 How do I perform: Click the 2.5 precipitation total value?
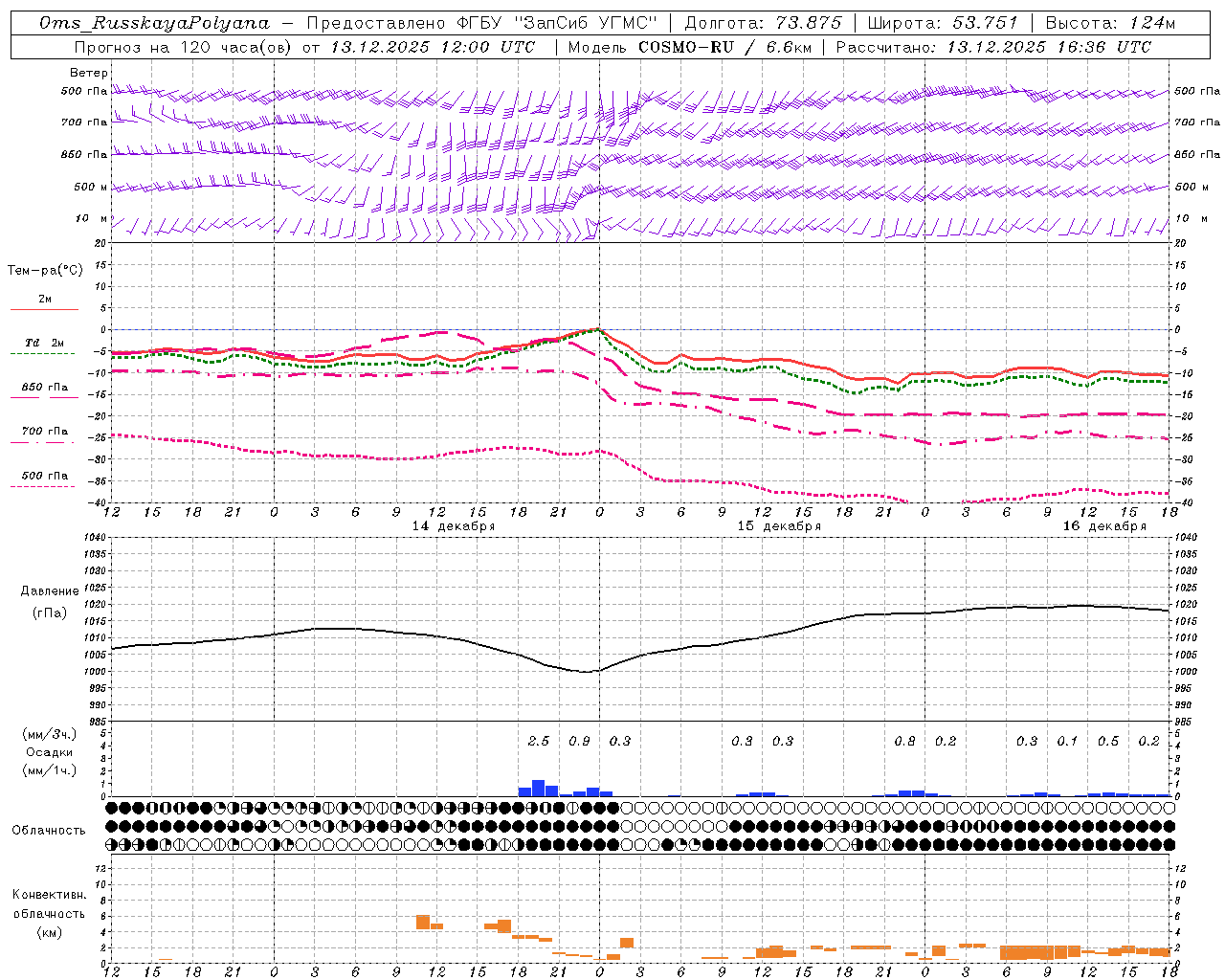(x=539, y=741)
